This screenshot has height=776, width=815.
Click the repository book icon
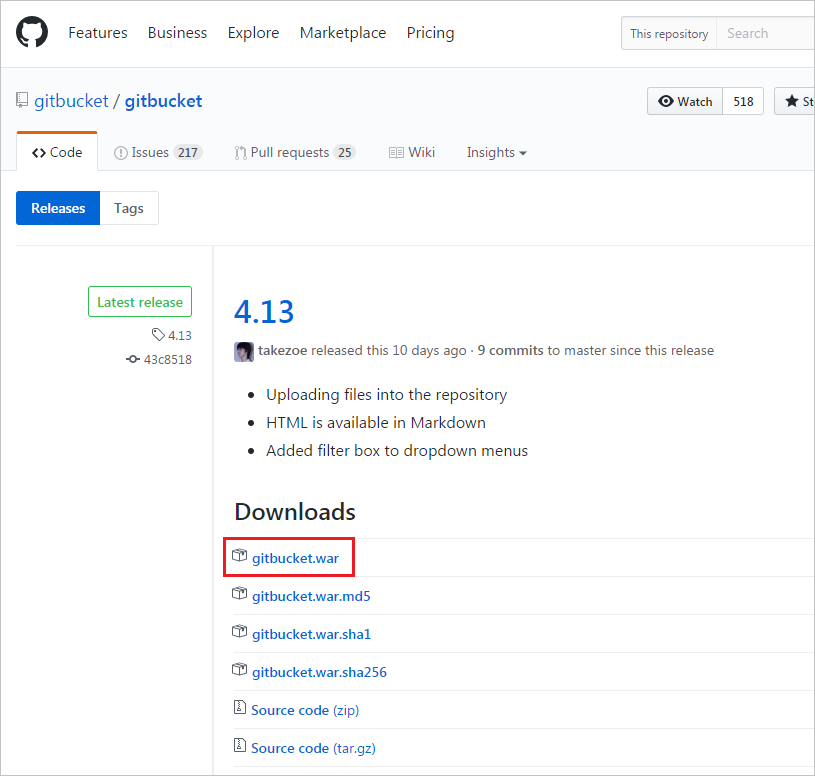[22, 100]
